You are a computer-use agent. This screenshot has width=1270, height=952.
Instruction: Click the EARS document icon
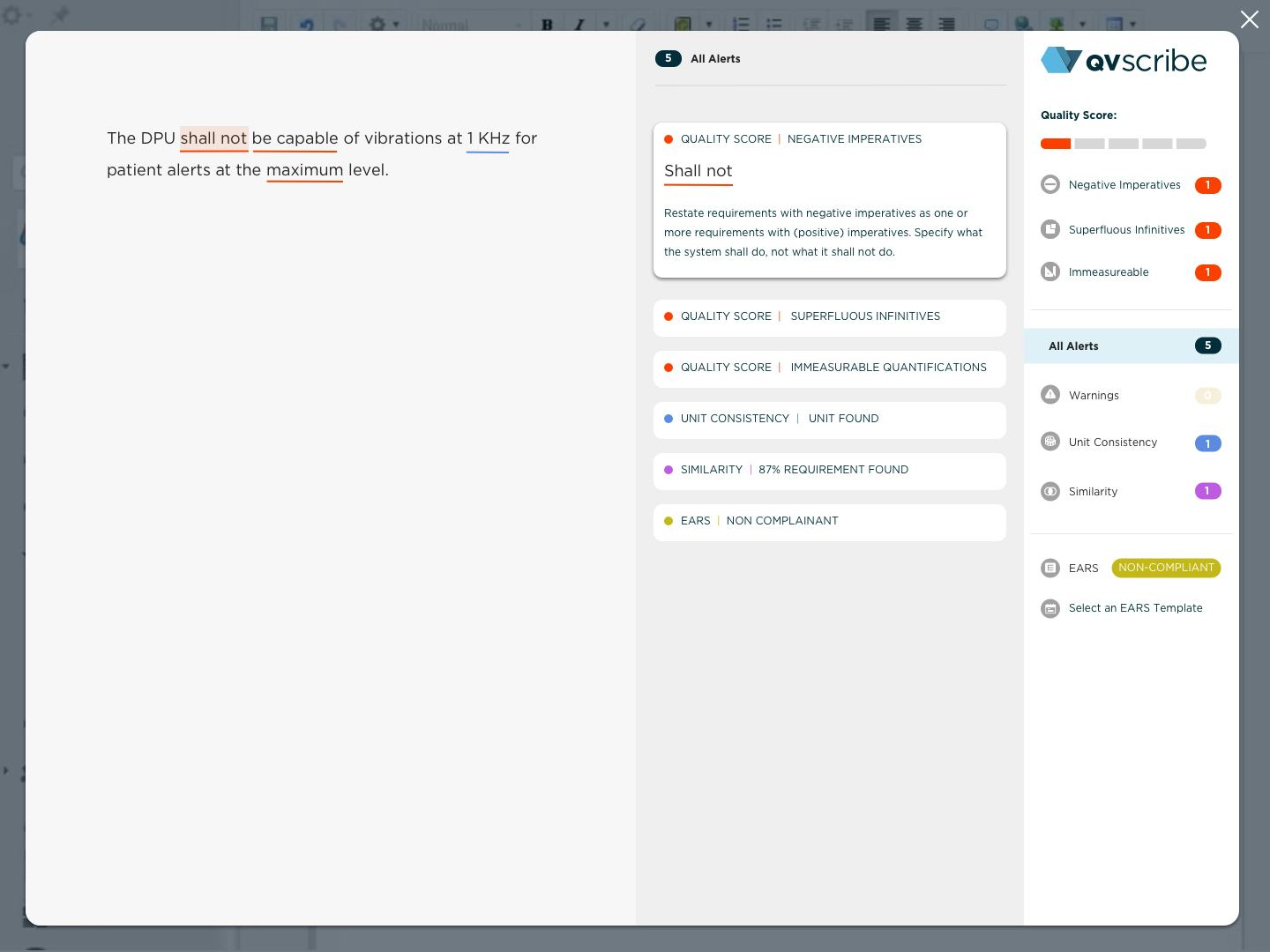pos(1050,568)
